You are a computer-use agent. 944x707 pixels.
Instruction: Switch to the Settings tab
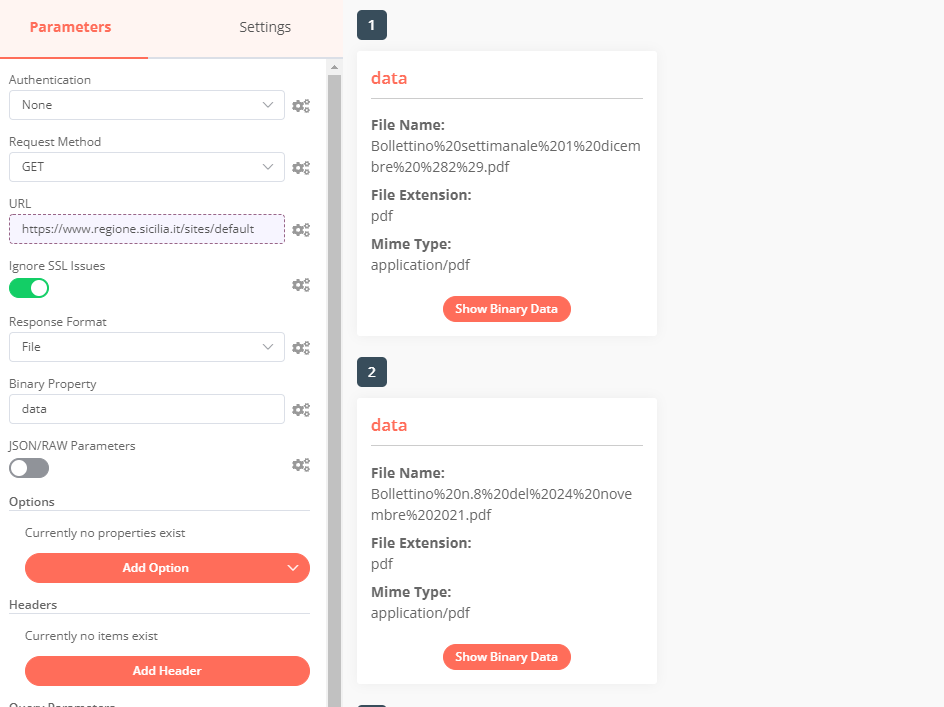pyautogui.click(x=265, y=27)
